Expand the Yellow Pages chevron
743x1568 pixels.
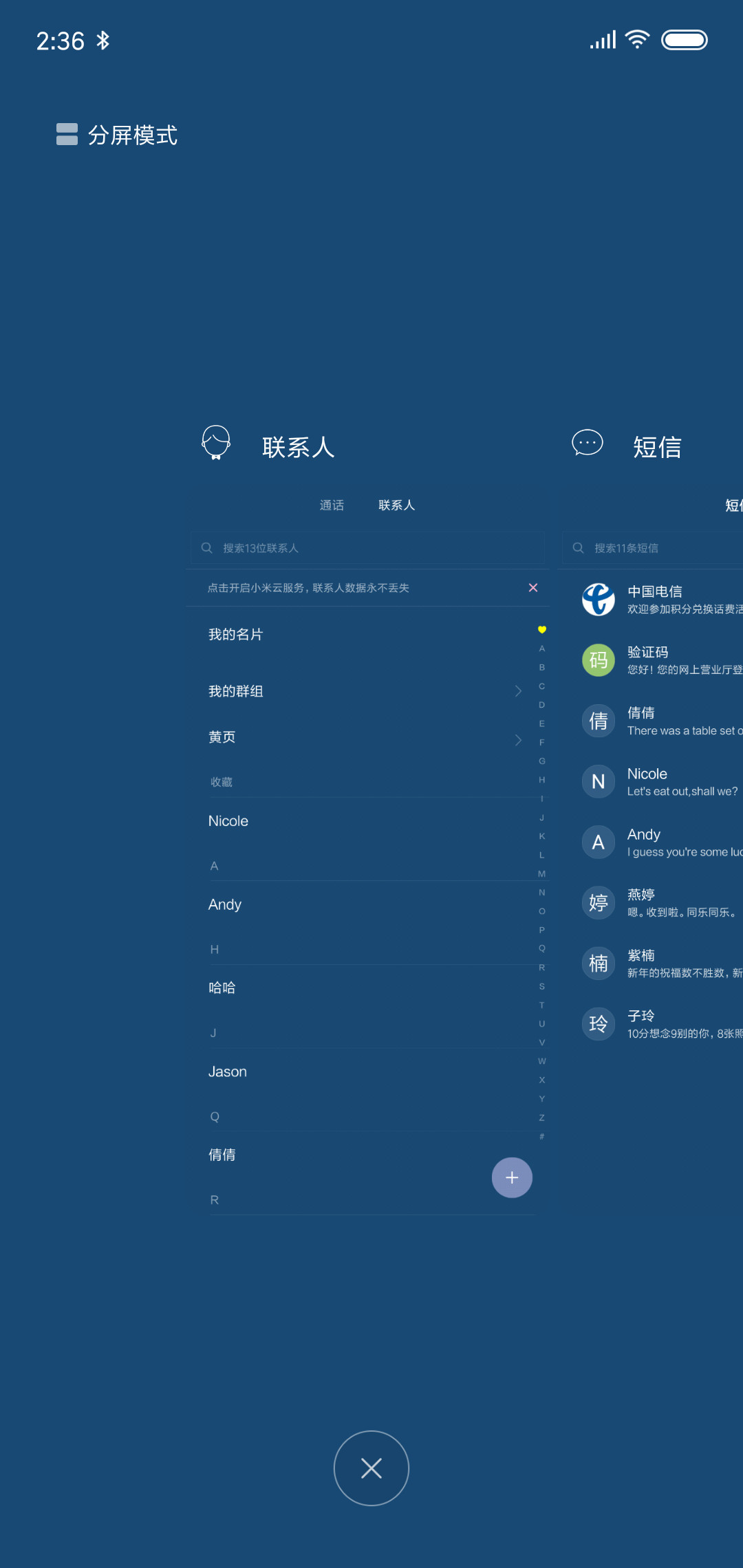(x=519, y=740)
